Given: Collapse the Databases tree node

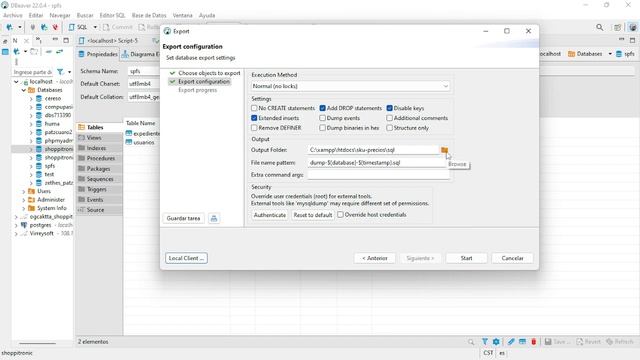Looking at the screenshot, I should coord(24,90).
